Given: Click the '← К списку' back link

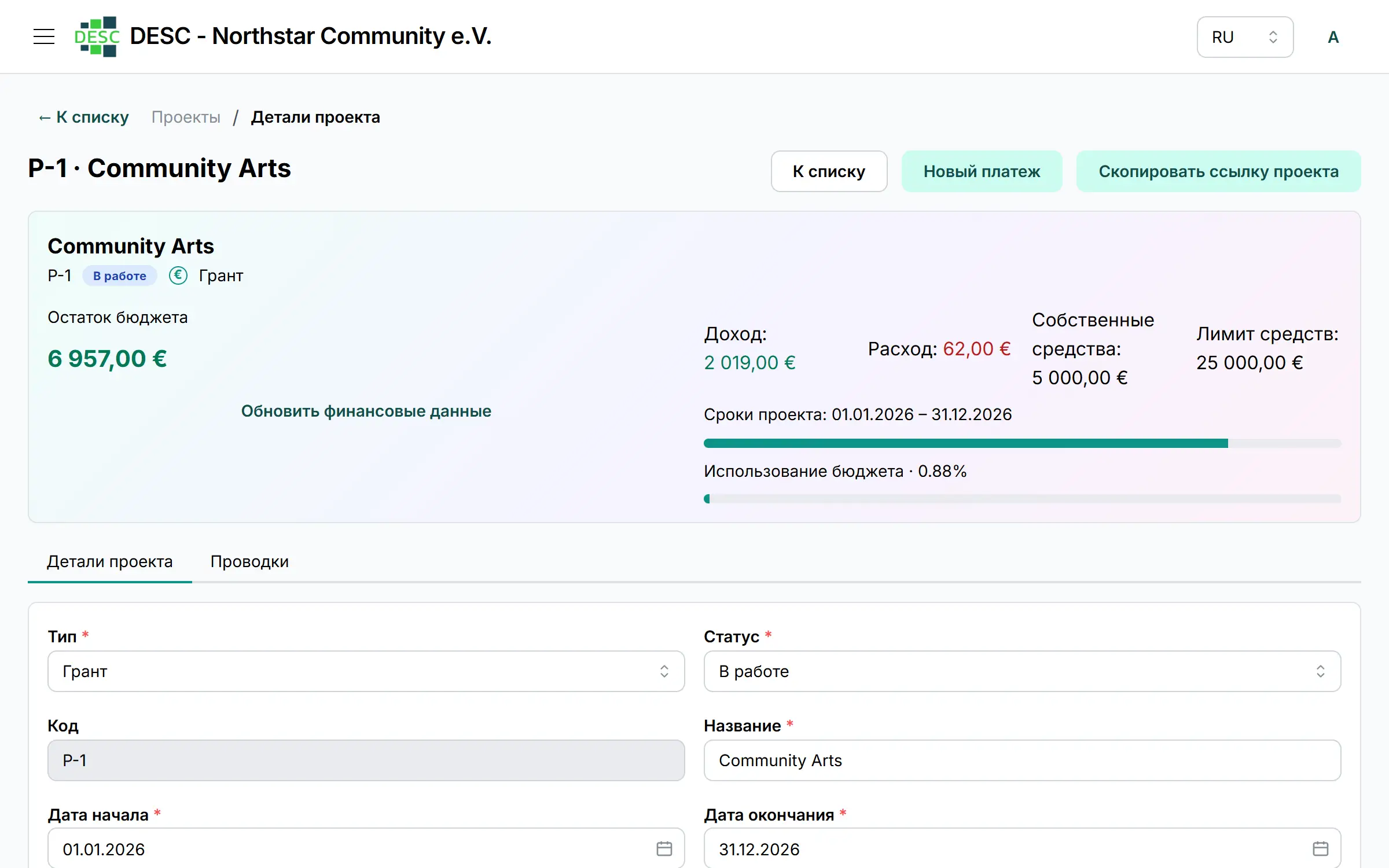Looking at the screenshot, I should coord(83,117).
